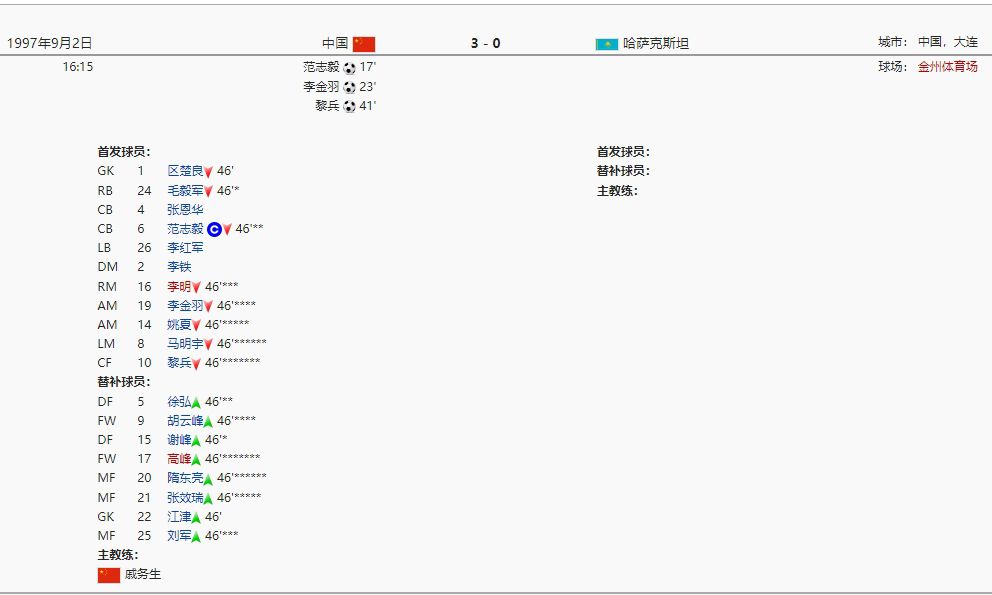Click the Kazakhstan flag next to 哈萨克斯坦

tap(606, 44)
